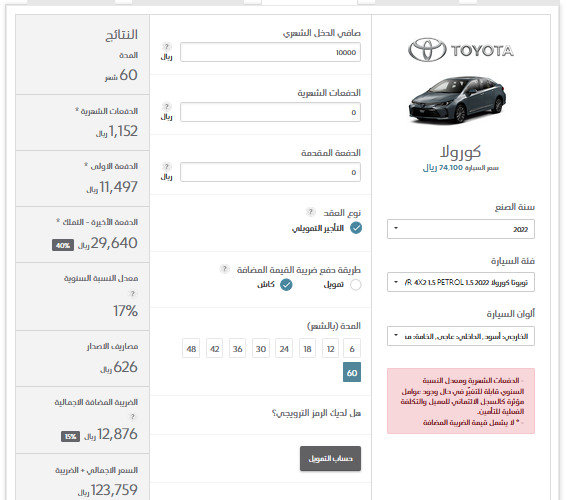Click help icon next to VAT payment method
This screenshot has width=570, height=500.
coord(225,269)
